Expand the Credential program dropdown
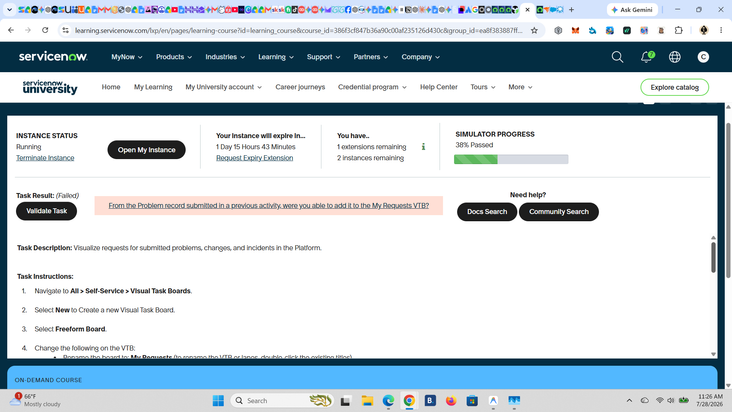Image resolution: width=732 pixels, height=412 pixels. [372, 87]
